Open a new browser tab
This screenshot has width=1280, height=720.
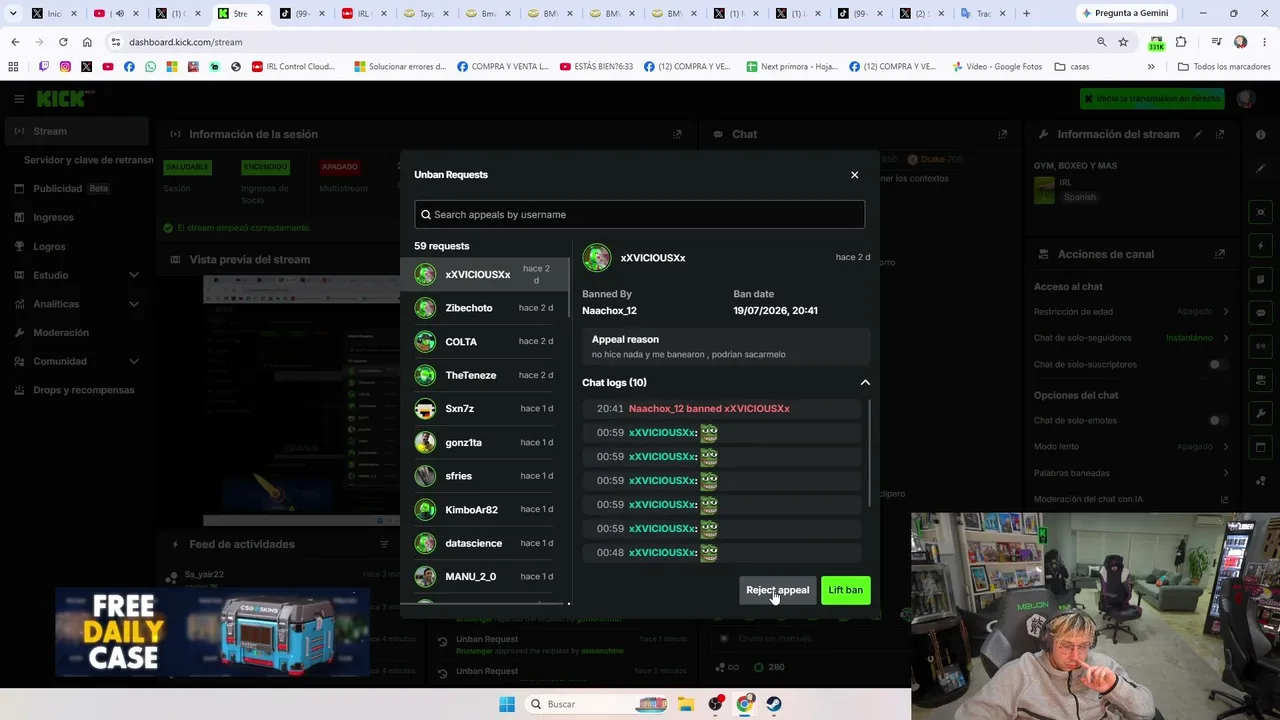(1026, 13)
